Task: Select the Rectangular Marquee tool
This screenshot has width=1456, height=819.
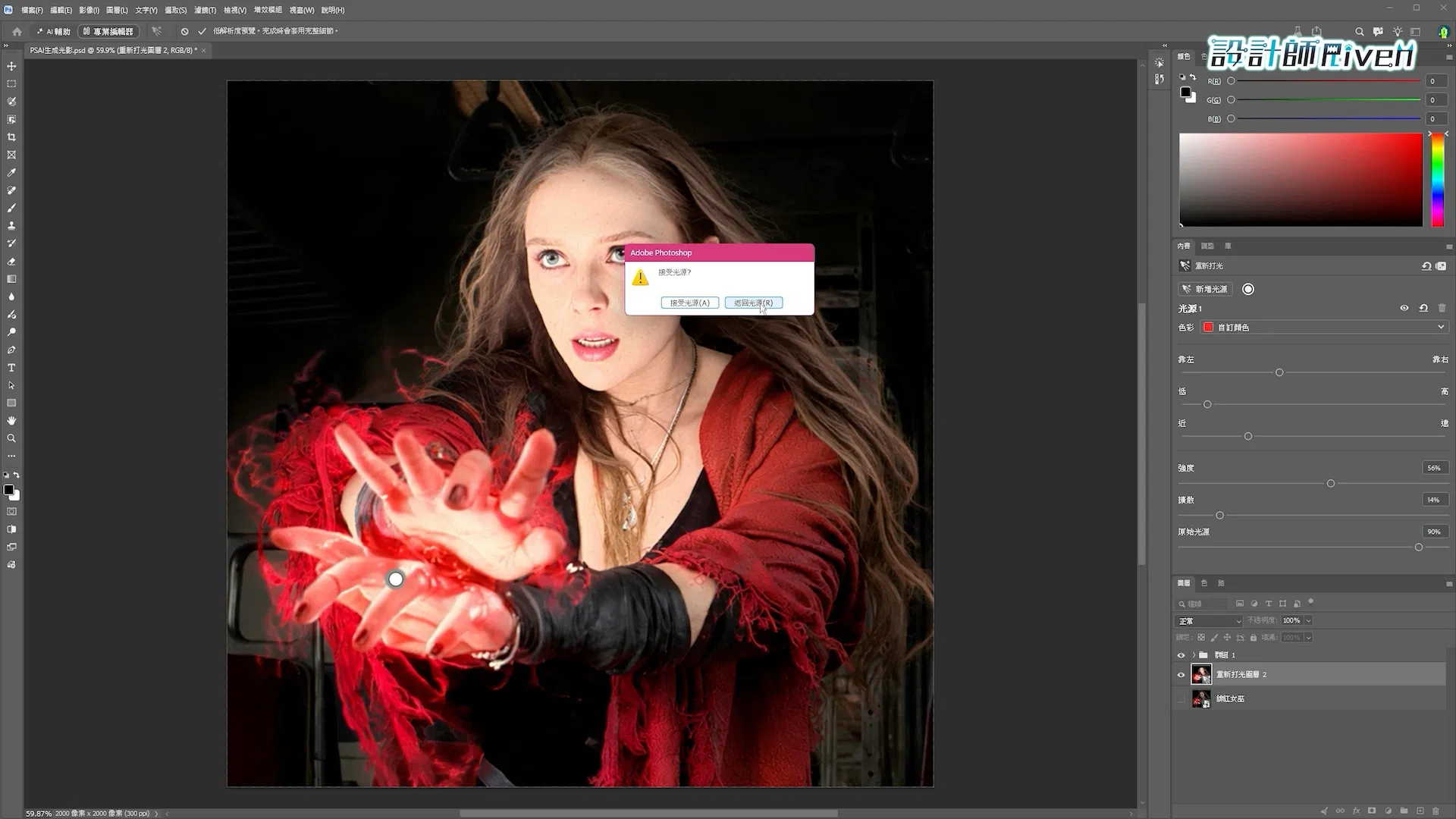Action: 11,84
